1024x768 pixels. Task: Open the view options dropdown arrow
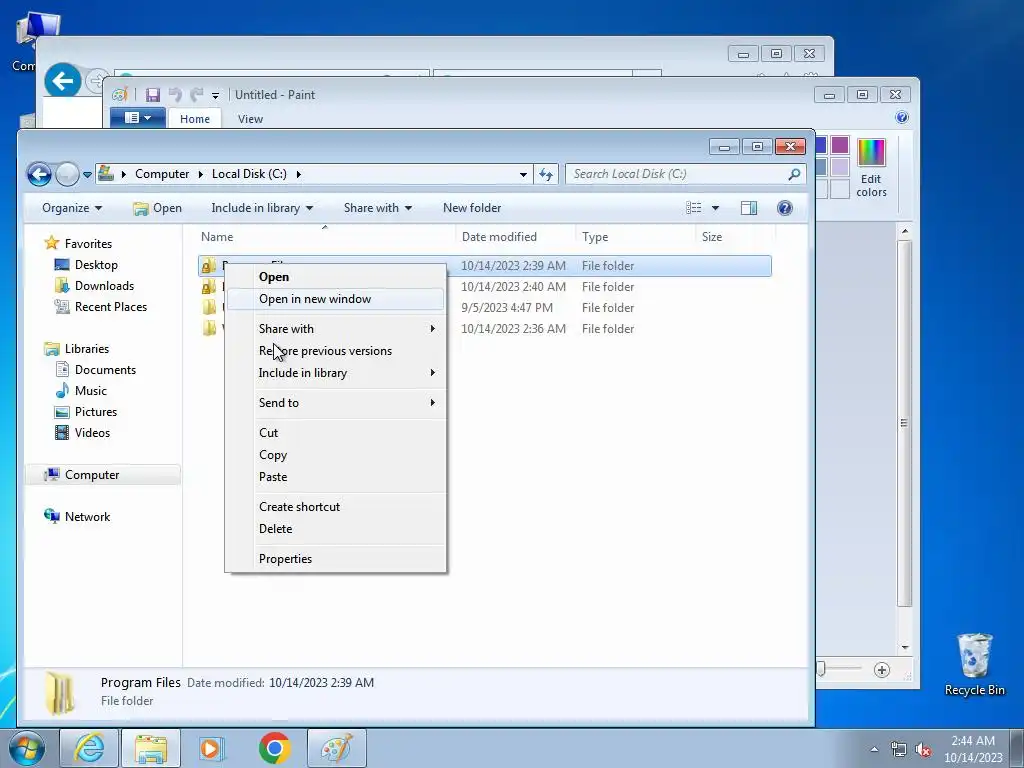click(x=715, y=208)
